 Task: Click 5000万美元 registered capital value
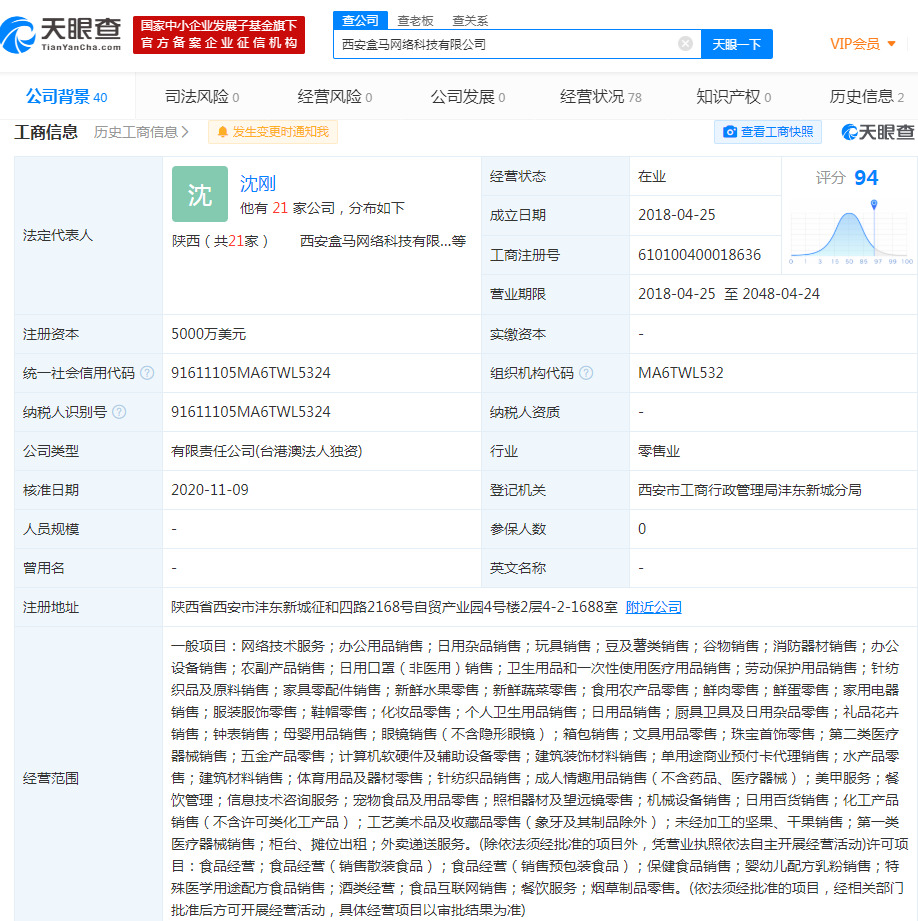coord(209,334)
